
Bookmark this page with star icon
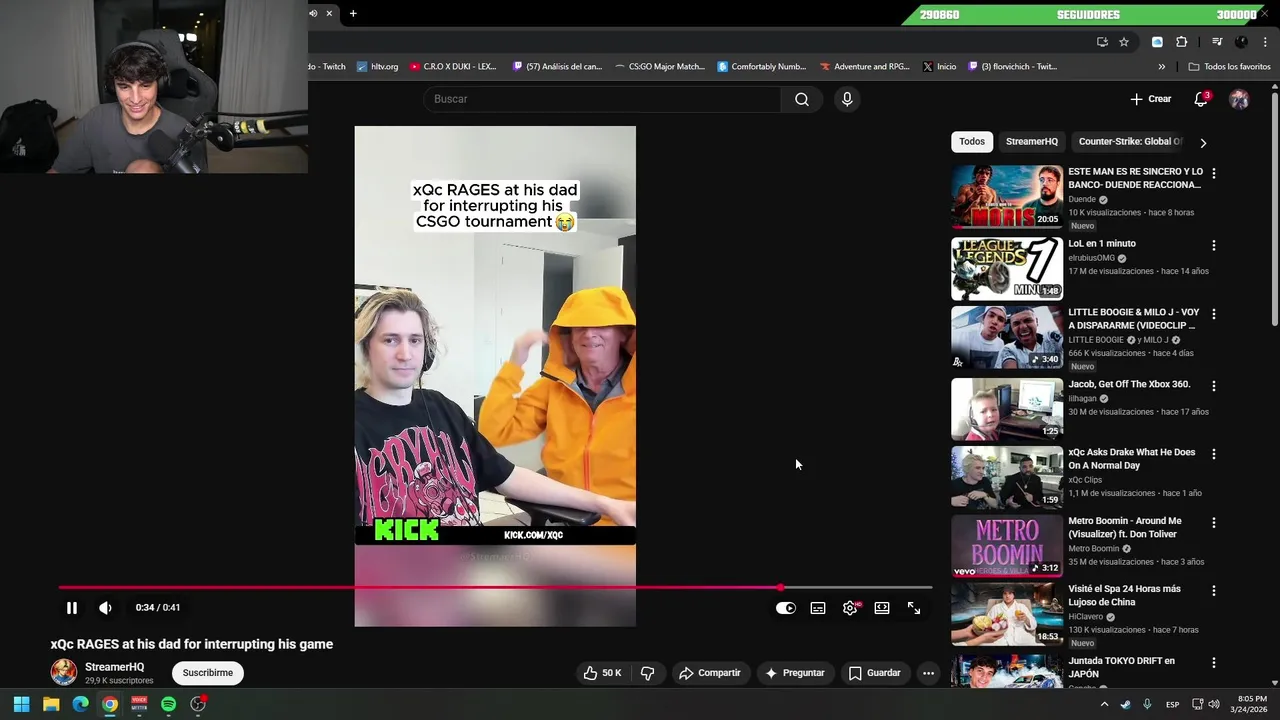pos(1124,42)
